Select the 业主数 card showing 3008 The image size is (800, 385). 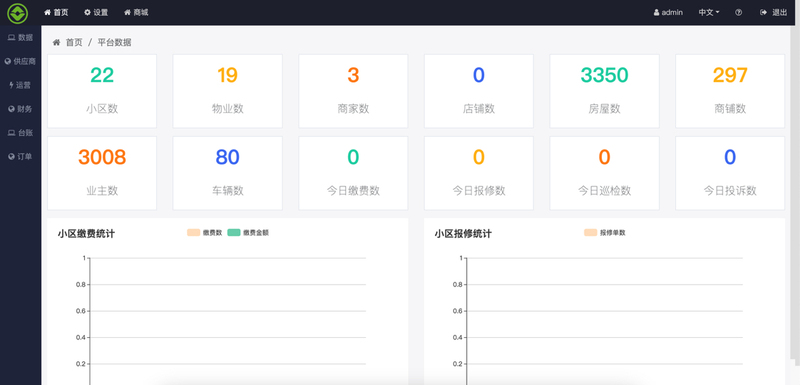tap(102, 173)
